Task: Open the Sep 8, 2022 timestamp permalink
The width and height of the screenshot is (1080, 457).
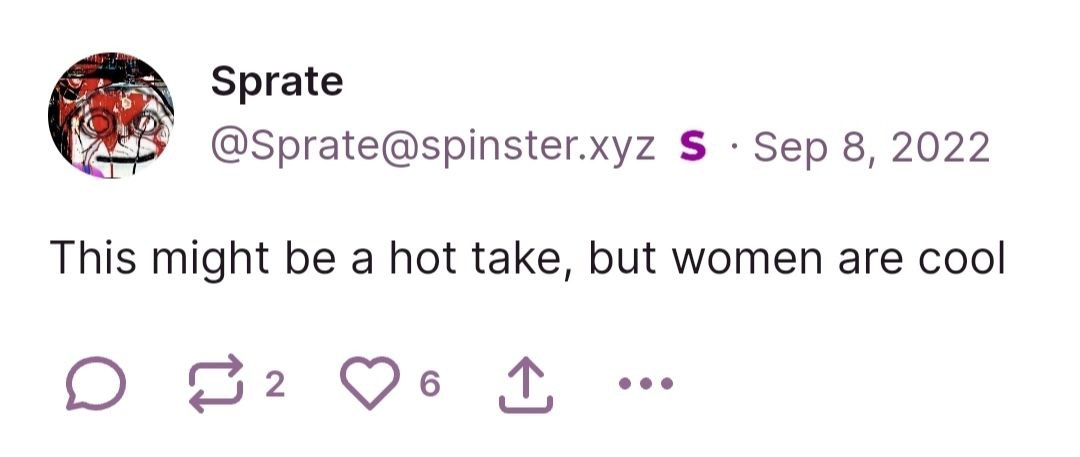Action: [871, 147]
